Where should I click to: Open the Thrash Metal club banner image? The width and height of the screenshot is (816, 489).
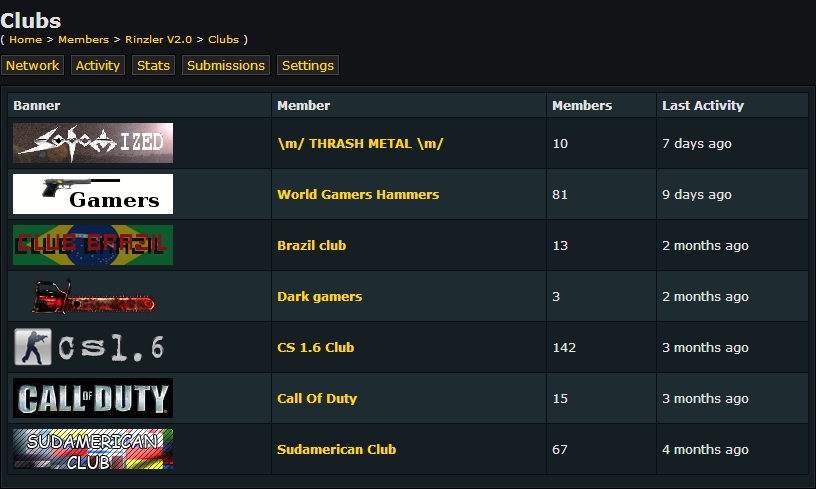tap(93, 143)
